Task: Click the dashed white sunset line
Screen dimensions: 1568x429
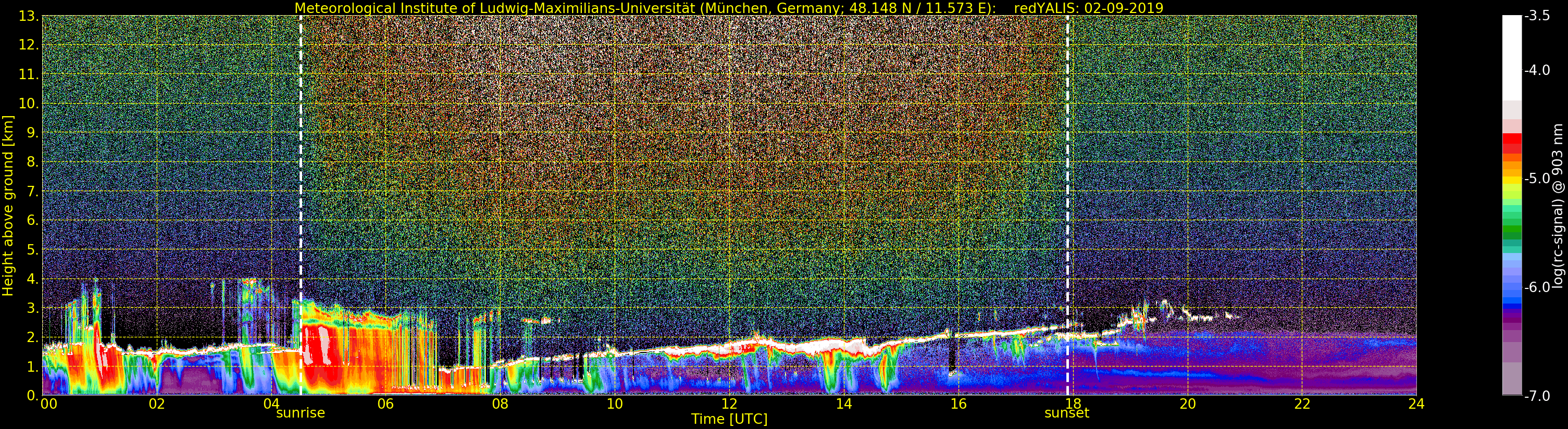Action: pyautogui.click(x=1068, y=205)
